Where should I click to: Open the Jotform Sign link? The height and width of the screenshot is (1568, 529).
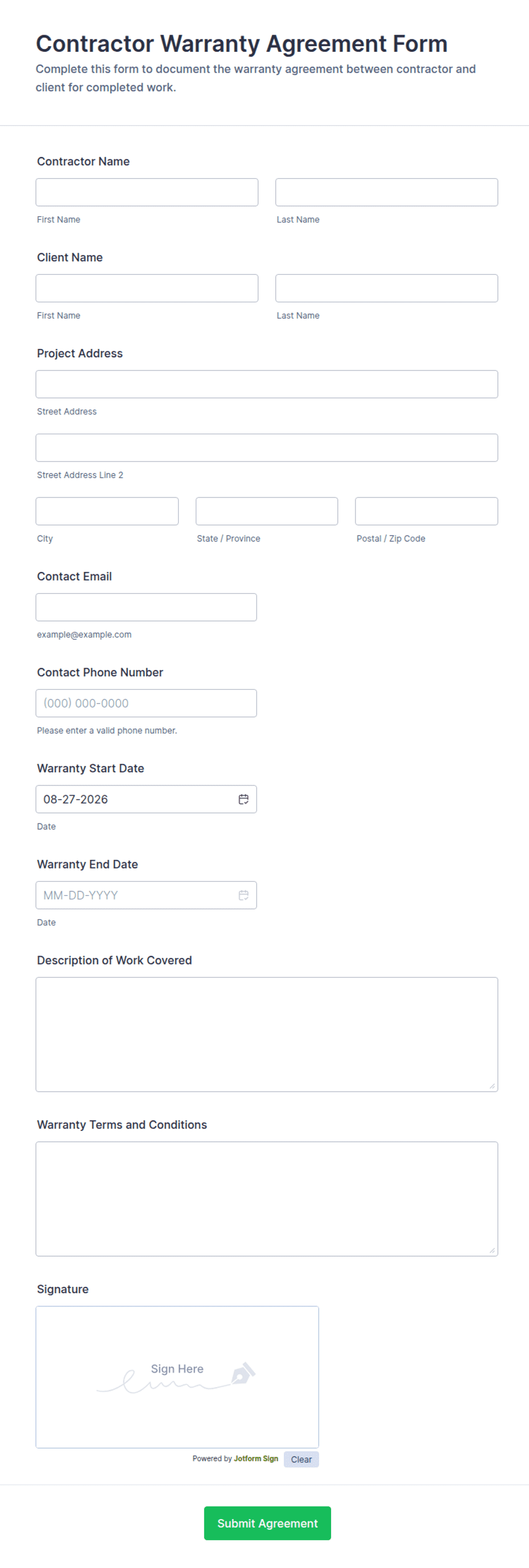256,1459
